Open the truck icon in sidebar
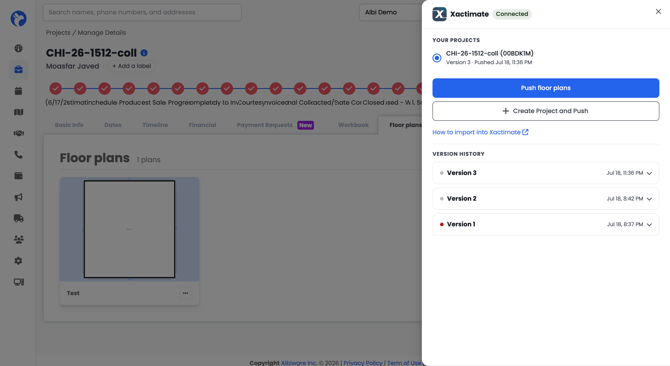 pos(18,218)
